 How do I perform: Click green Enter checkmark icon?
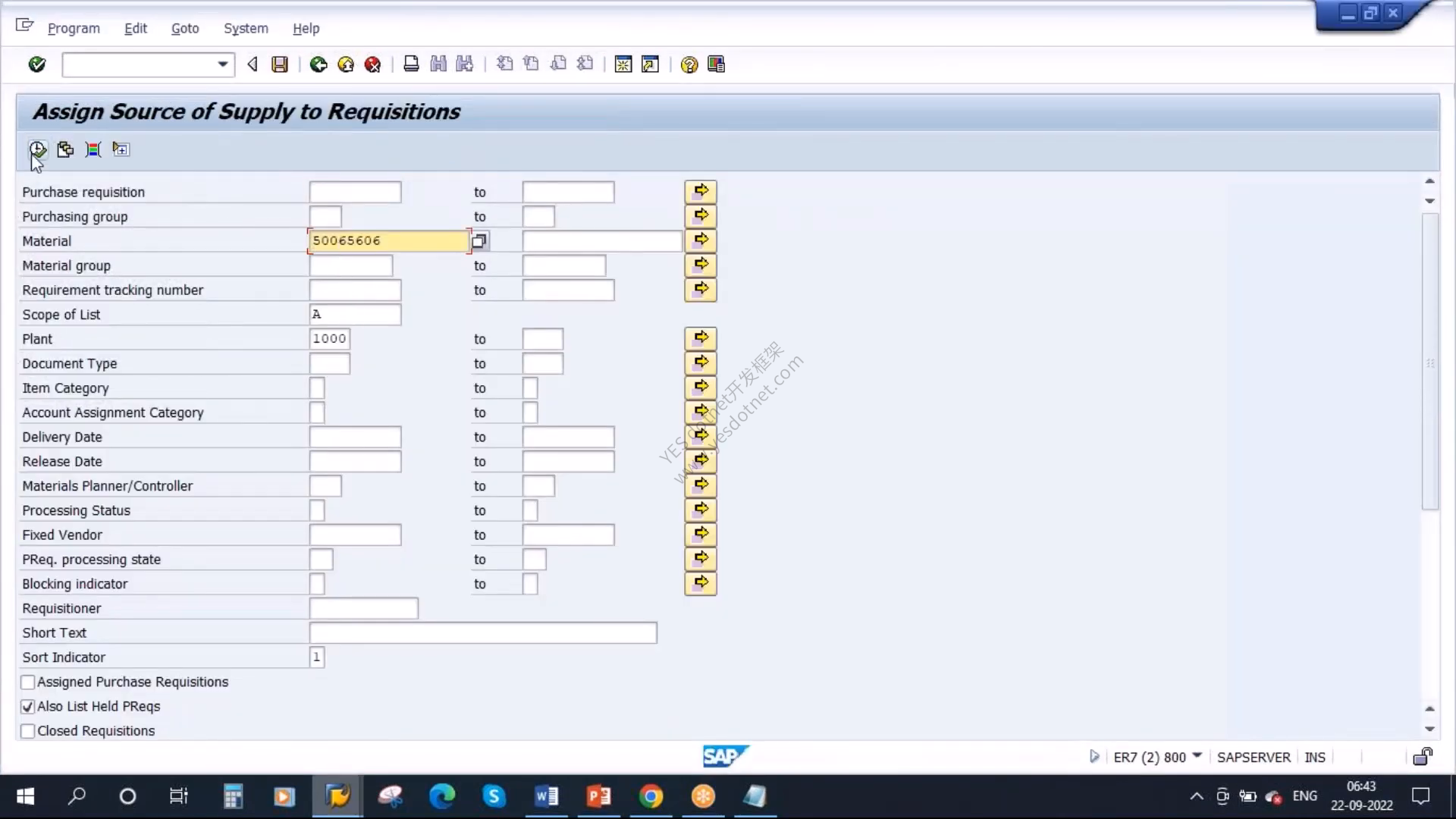point(37,64)
